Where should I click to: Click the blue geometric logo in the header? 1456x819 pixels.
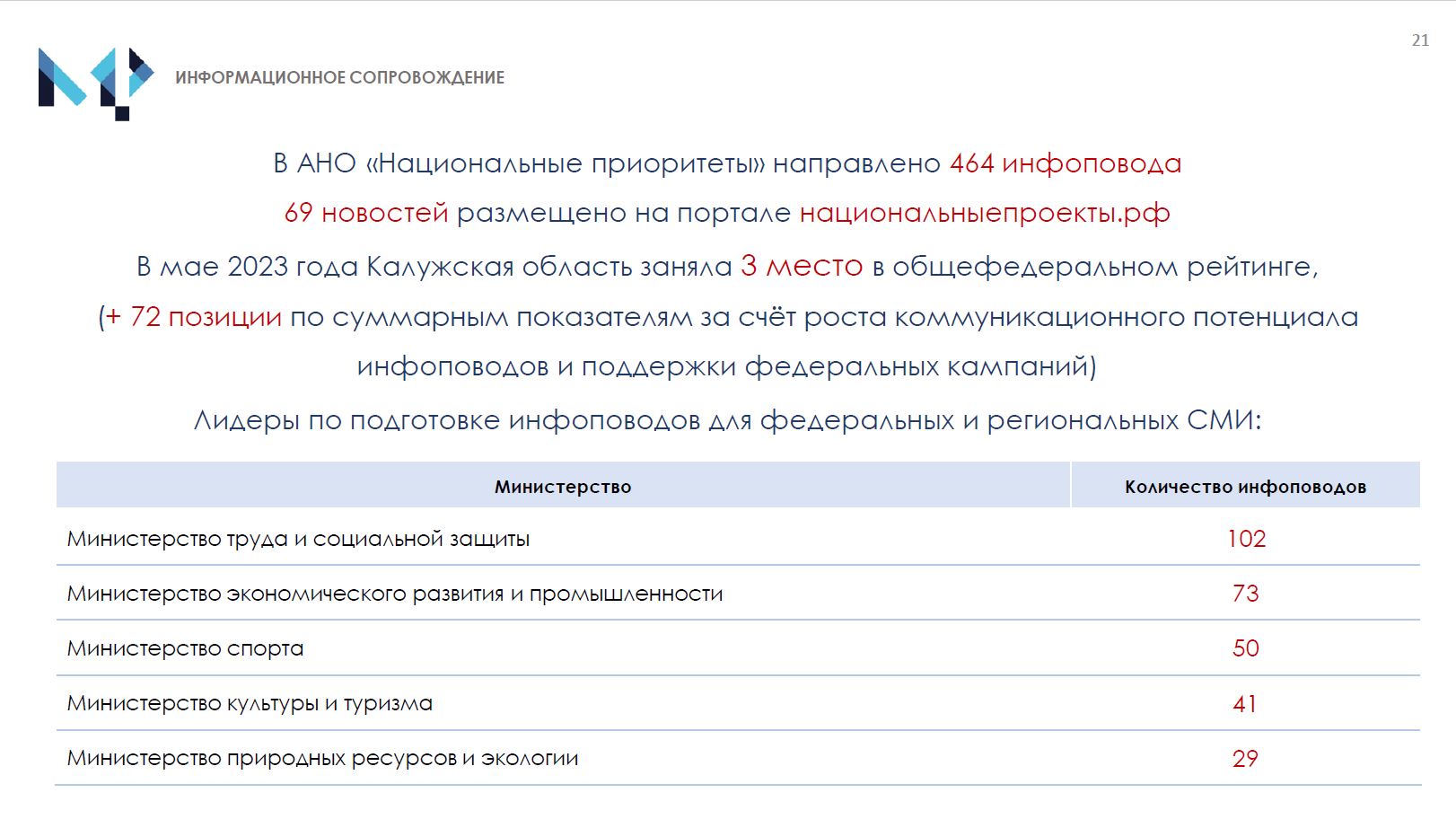click(96, 84)
